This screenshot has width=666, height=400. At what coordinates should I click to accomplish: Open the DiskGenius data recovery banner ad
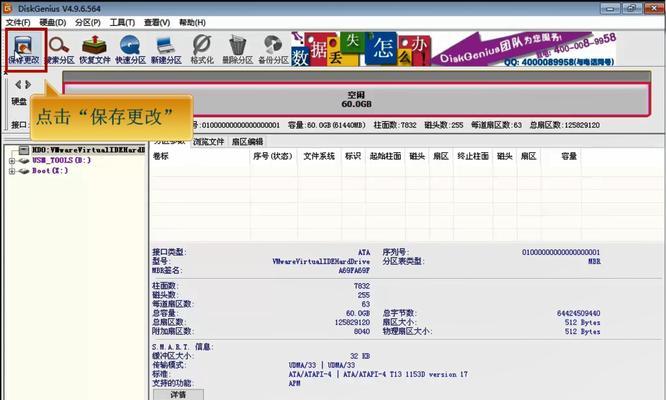point(453,49)
